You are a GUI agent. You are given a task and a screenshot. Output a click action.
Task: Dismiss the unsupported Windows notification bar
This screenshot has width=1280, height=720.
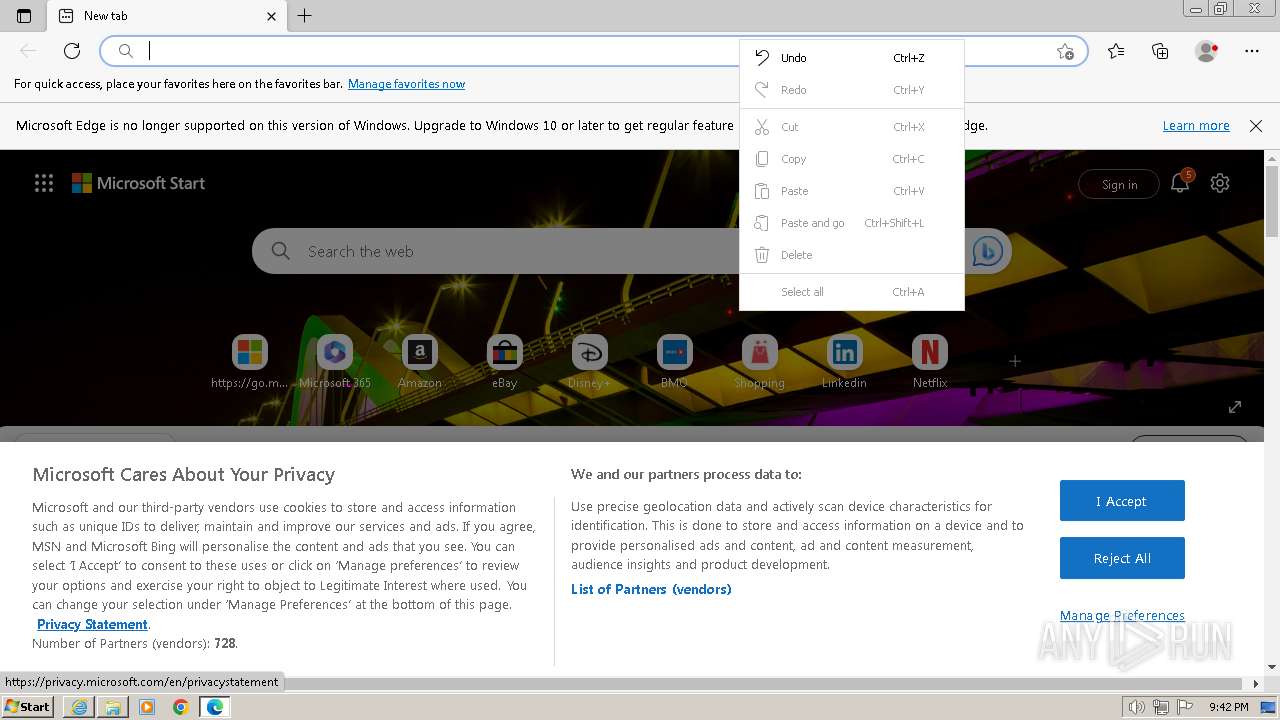point(1256,126)
